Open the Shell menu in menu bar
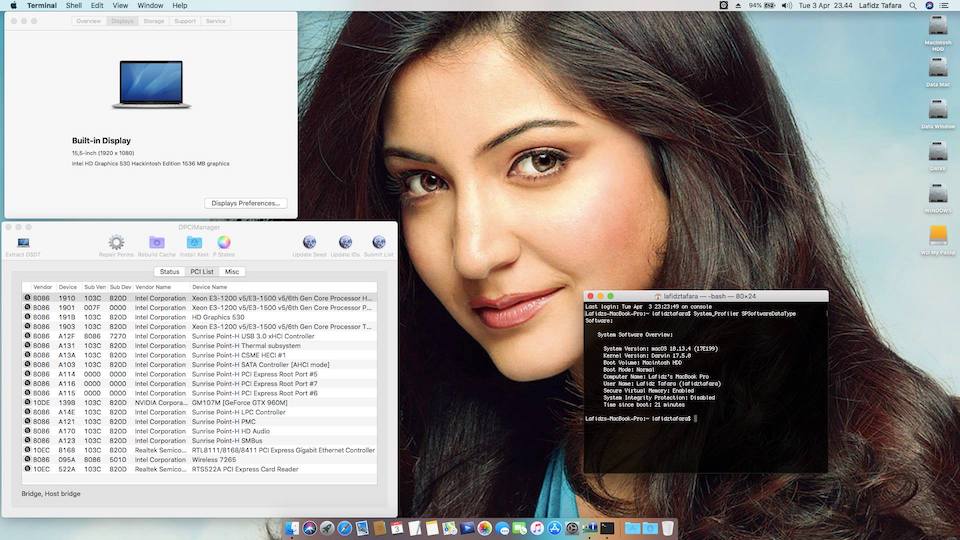 click(74, 6)
